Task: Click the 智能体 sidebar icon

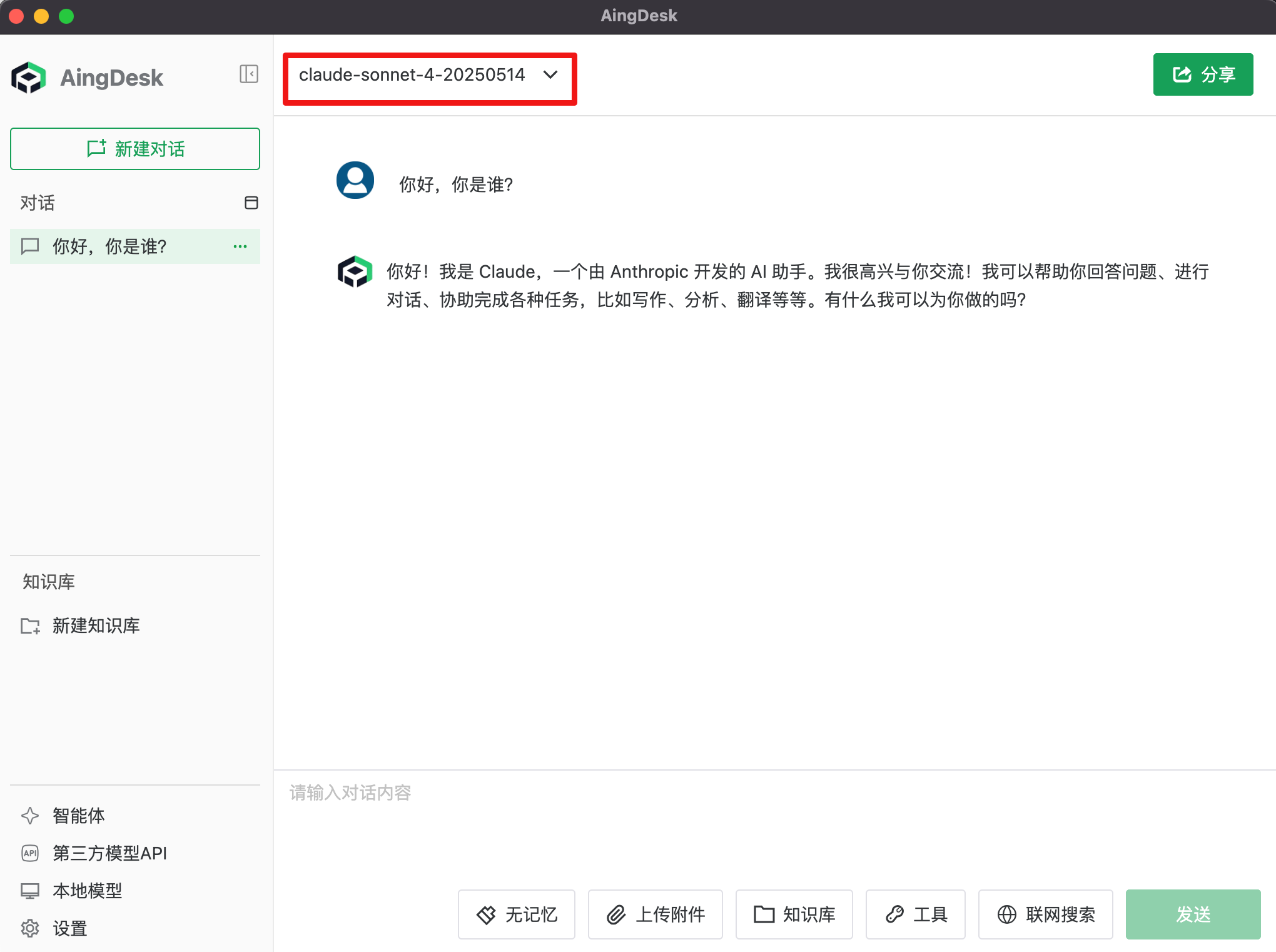Action: pyautogui.click(x=29, y=816)
